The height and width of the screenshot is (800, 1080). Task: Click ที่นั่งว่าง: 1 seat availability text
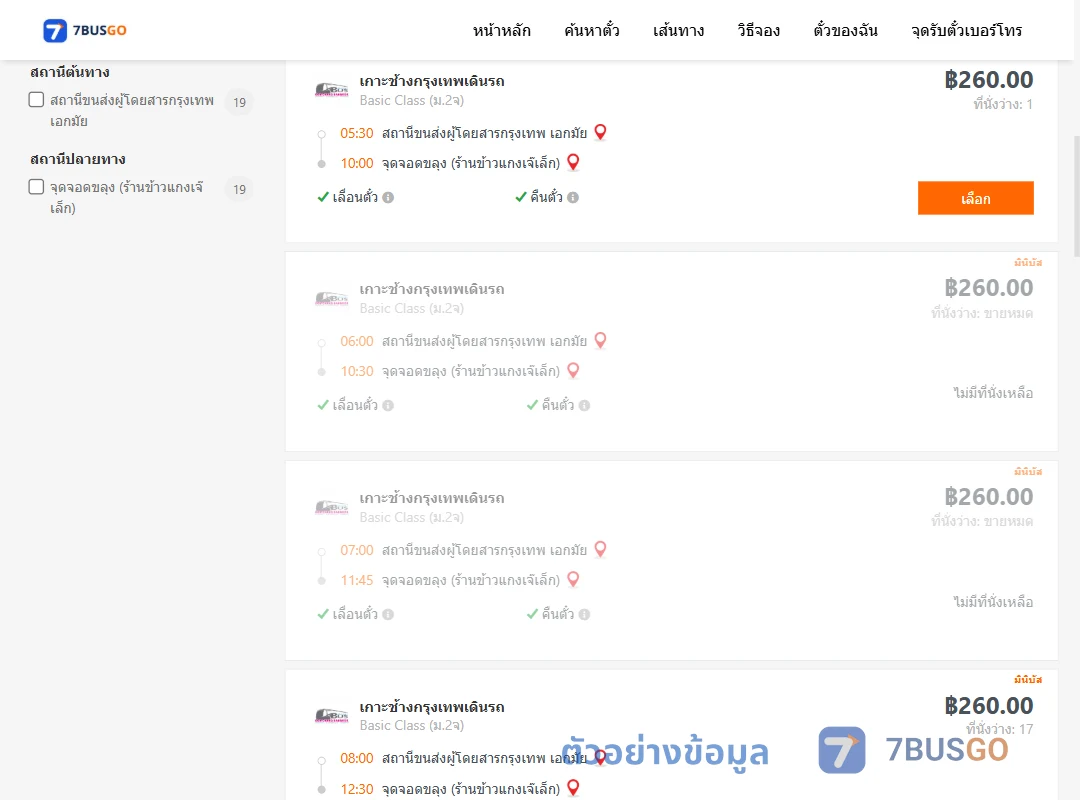tap(1003, 104)
